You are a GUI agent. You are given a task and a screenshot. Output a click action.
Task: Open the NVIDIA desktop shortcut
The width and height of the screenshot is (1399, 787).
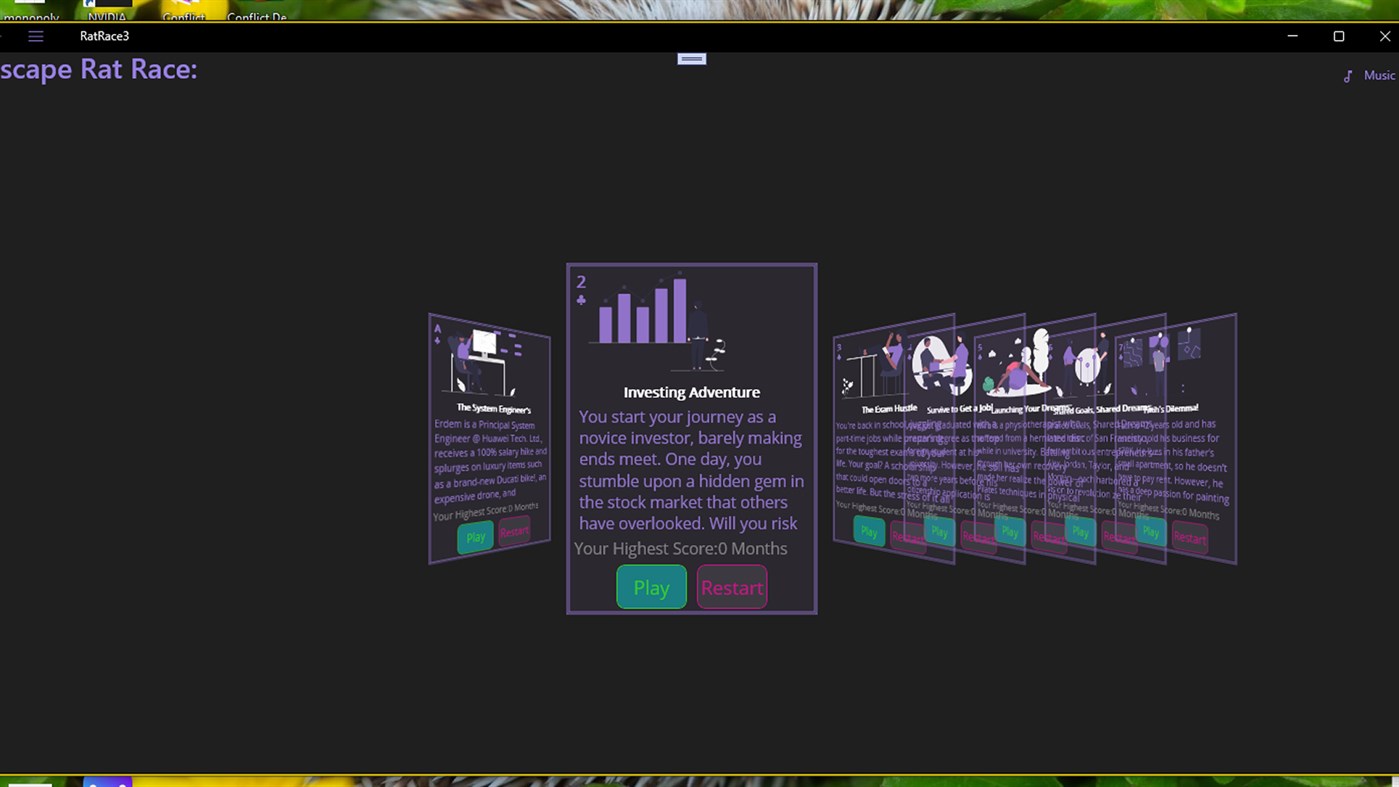tap(107, 10)
